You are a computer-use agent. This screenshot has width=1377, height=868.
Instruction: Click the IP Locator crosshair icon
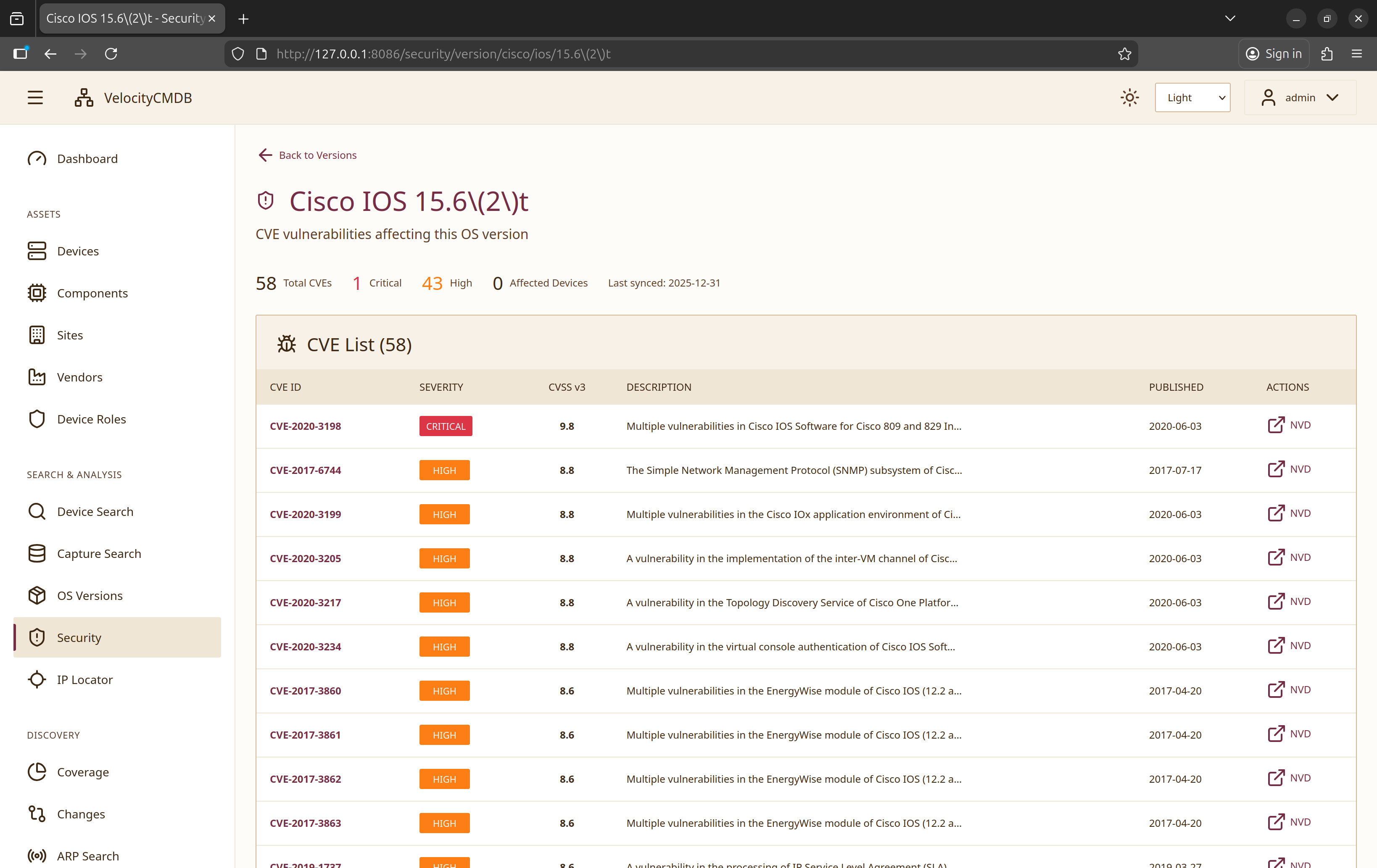coord(37,679)
